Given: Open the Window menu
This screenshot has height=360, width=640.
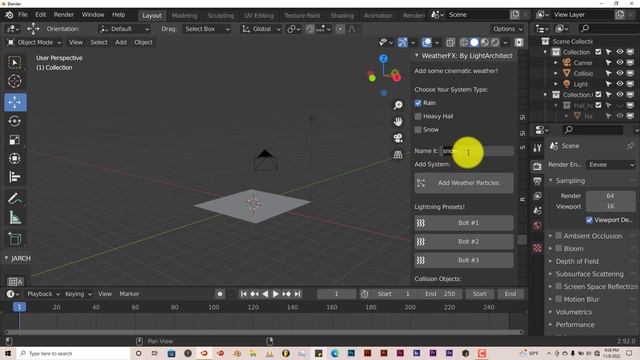Looking at the screenshot, I should pyautogui.click(x=93, y=15).
